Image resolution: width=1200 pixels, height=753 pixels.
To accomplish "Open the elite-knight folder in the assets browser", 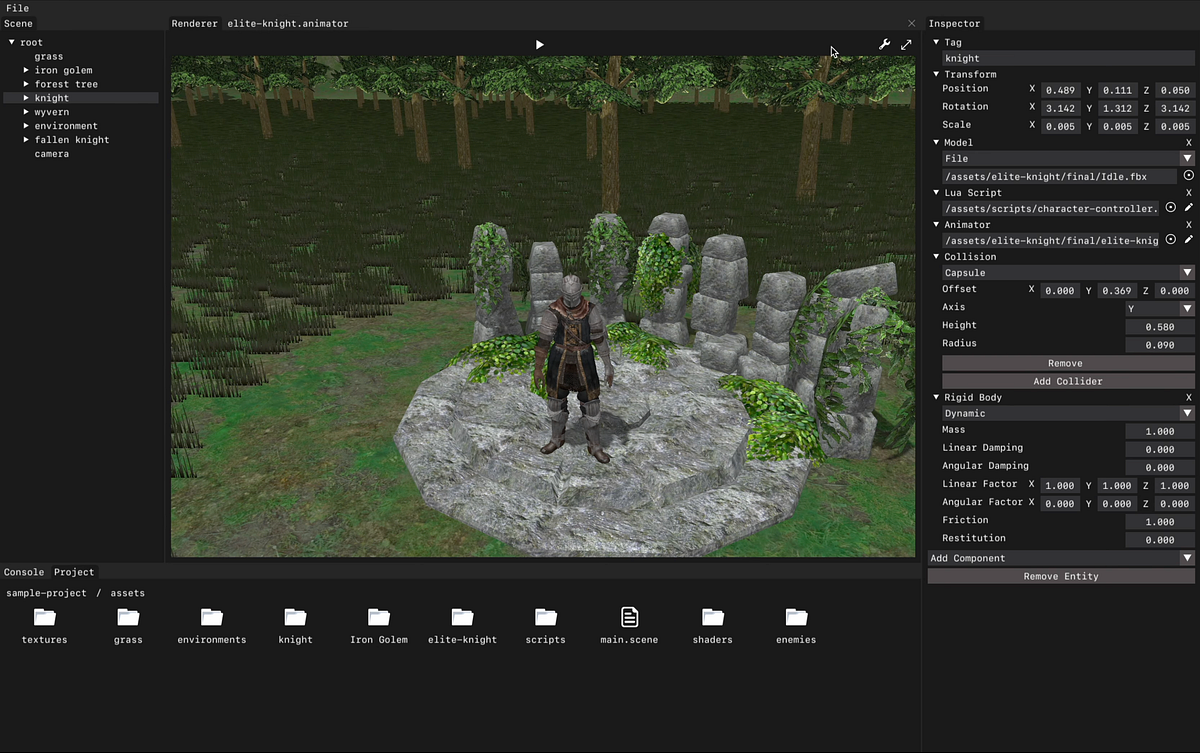I will [462, 617].
